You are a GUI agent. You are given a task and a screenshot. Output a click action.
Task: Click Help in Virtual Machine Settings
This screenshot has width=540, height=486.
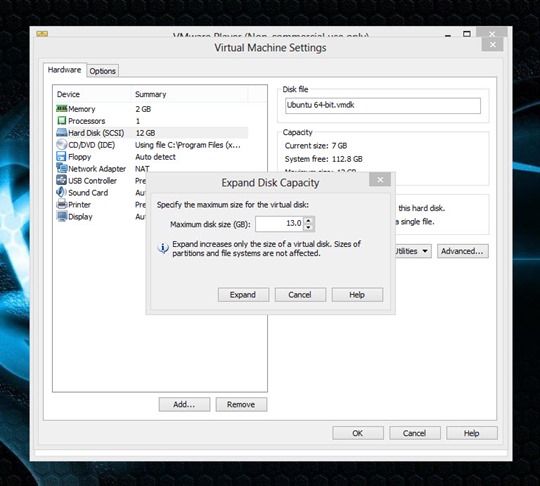[471, 433]
